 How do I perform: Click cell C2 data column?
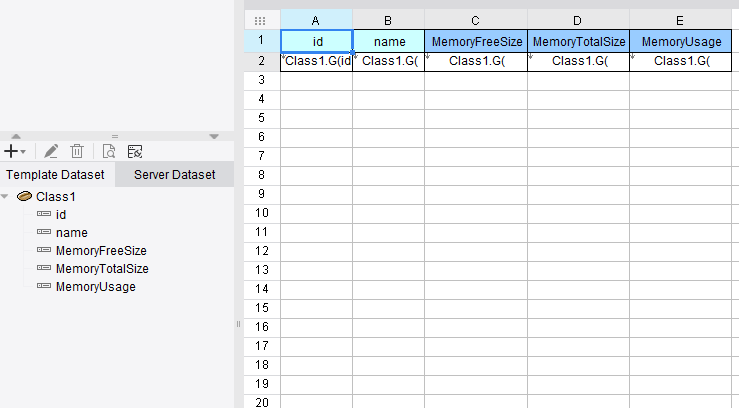[x=476, y=62]
